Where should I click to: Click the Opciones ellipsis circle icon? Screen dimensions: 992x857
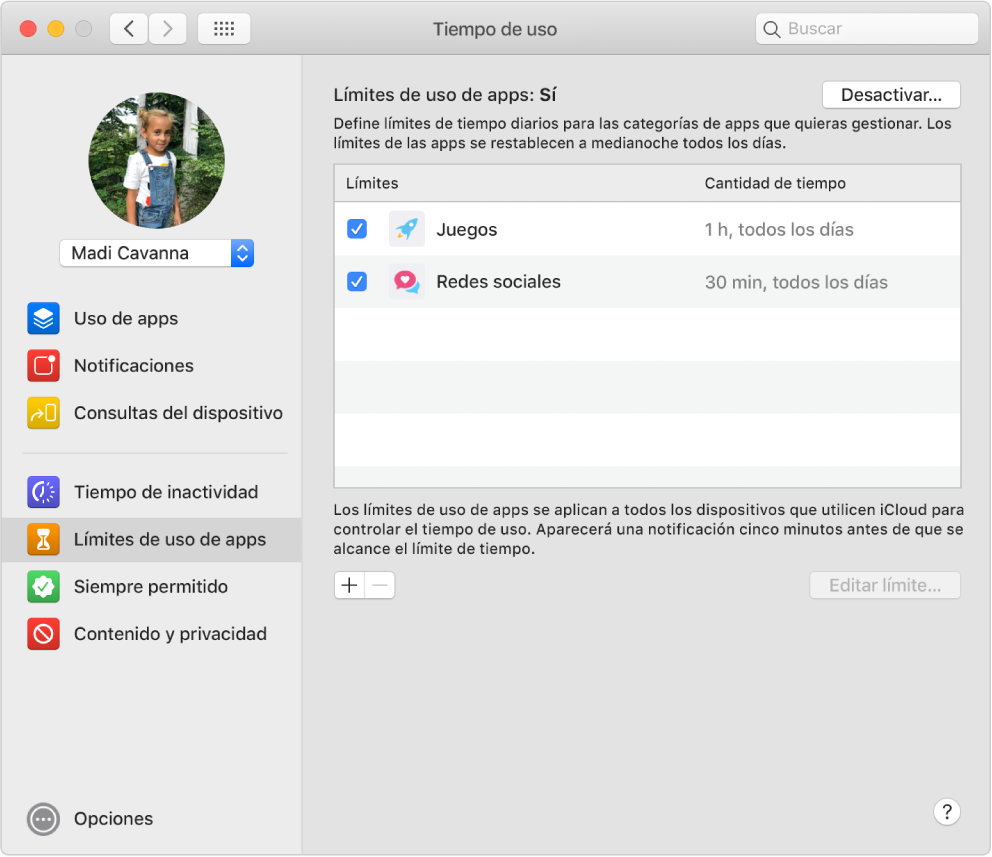(x=43, y=819)
